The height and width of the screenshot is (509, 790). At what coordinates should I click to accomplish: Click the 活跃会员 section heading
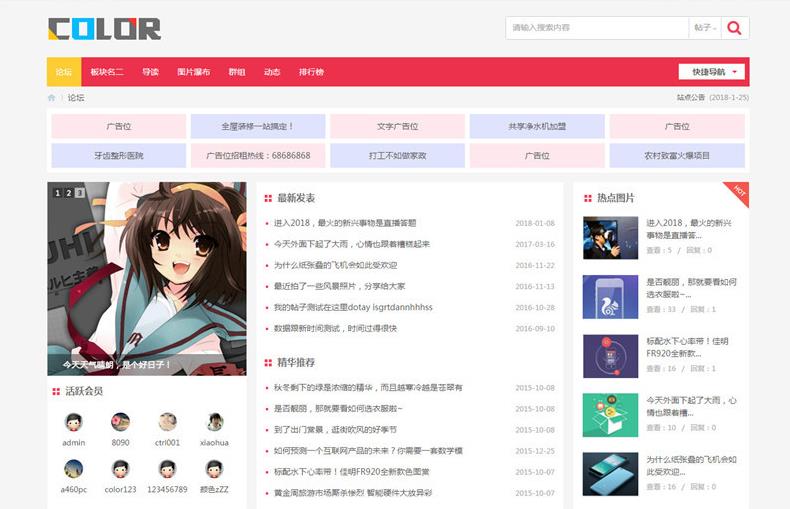click(84, 391)
